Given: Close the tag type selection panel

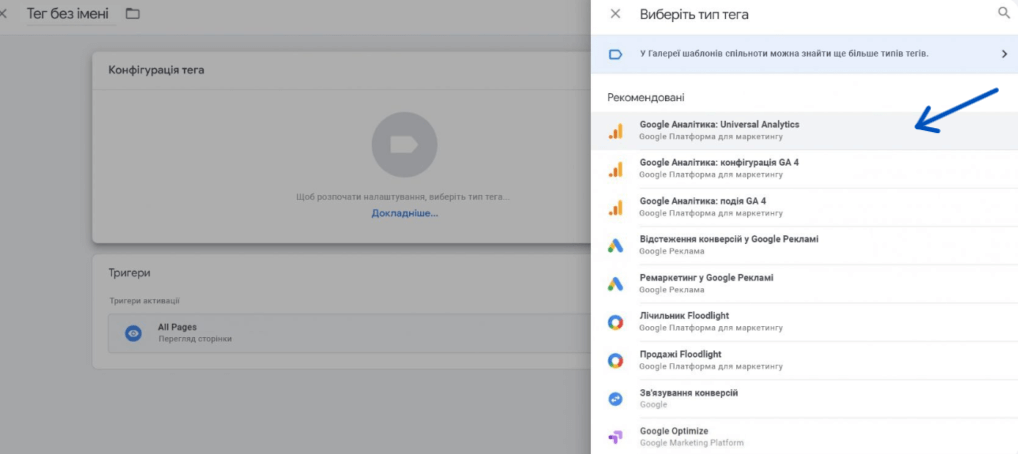Looking at the screenshot, I should click(x=615, y=14).
